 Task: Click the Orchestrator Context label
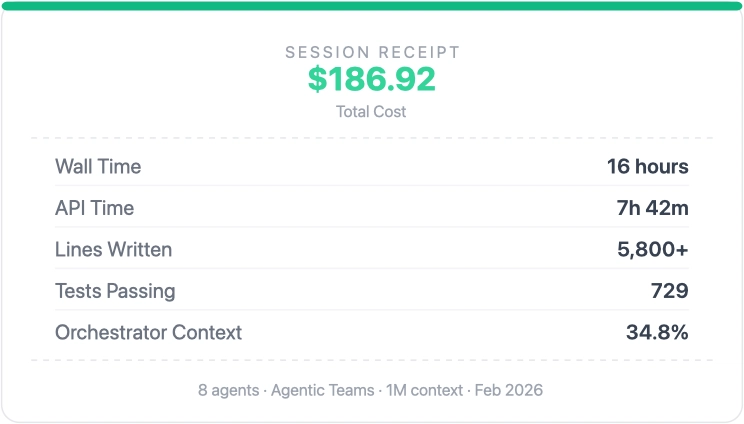(148, 333)
